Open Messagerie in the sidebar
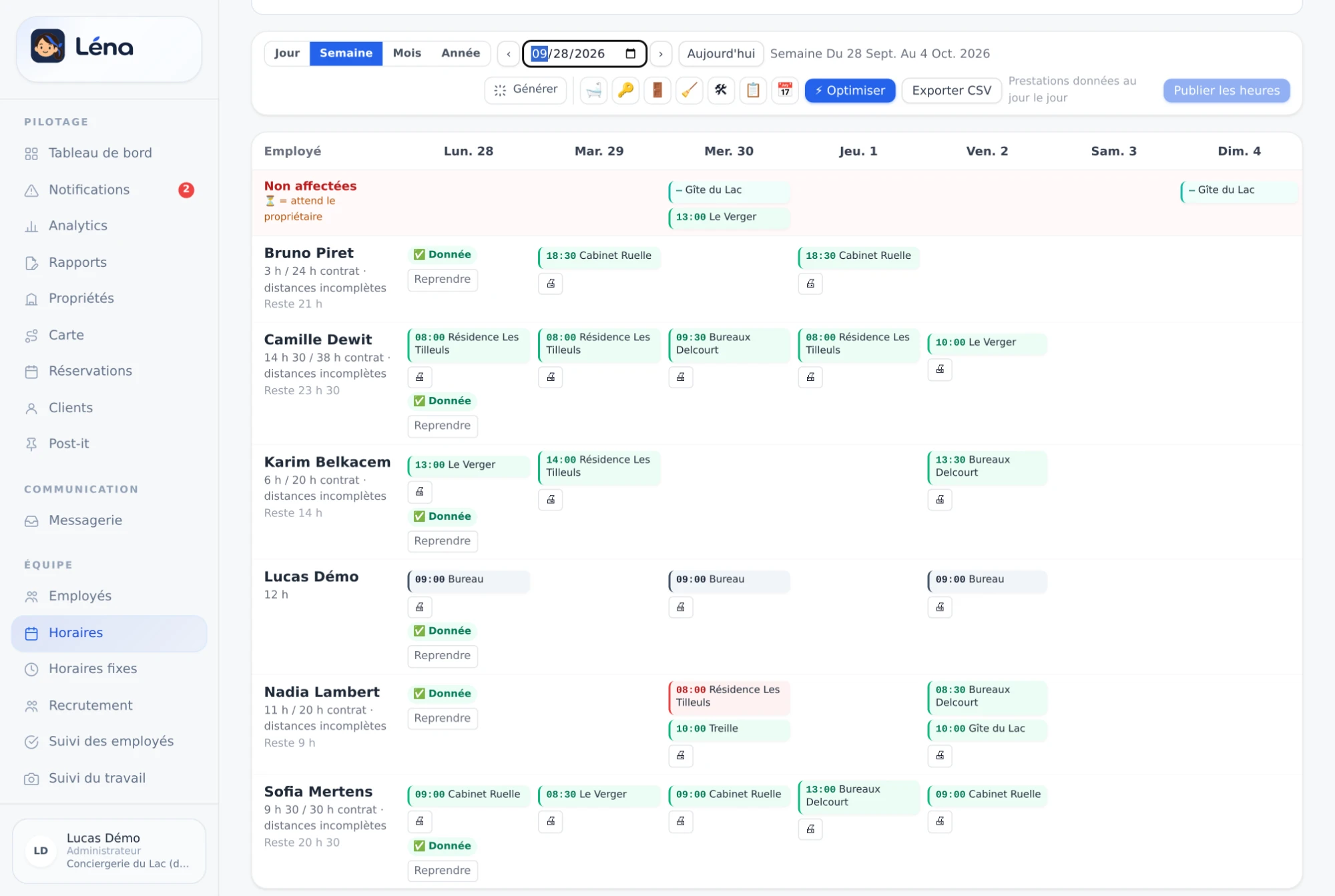This screenshot has width=1335, height=896. click(109, 520)
